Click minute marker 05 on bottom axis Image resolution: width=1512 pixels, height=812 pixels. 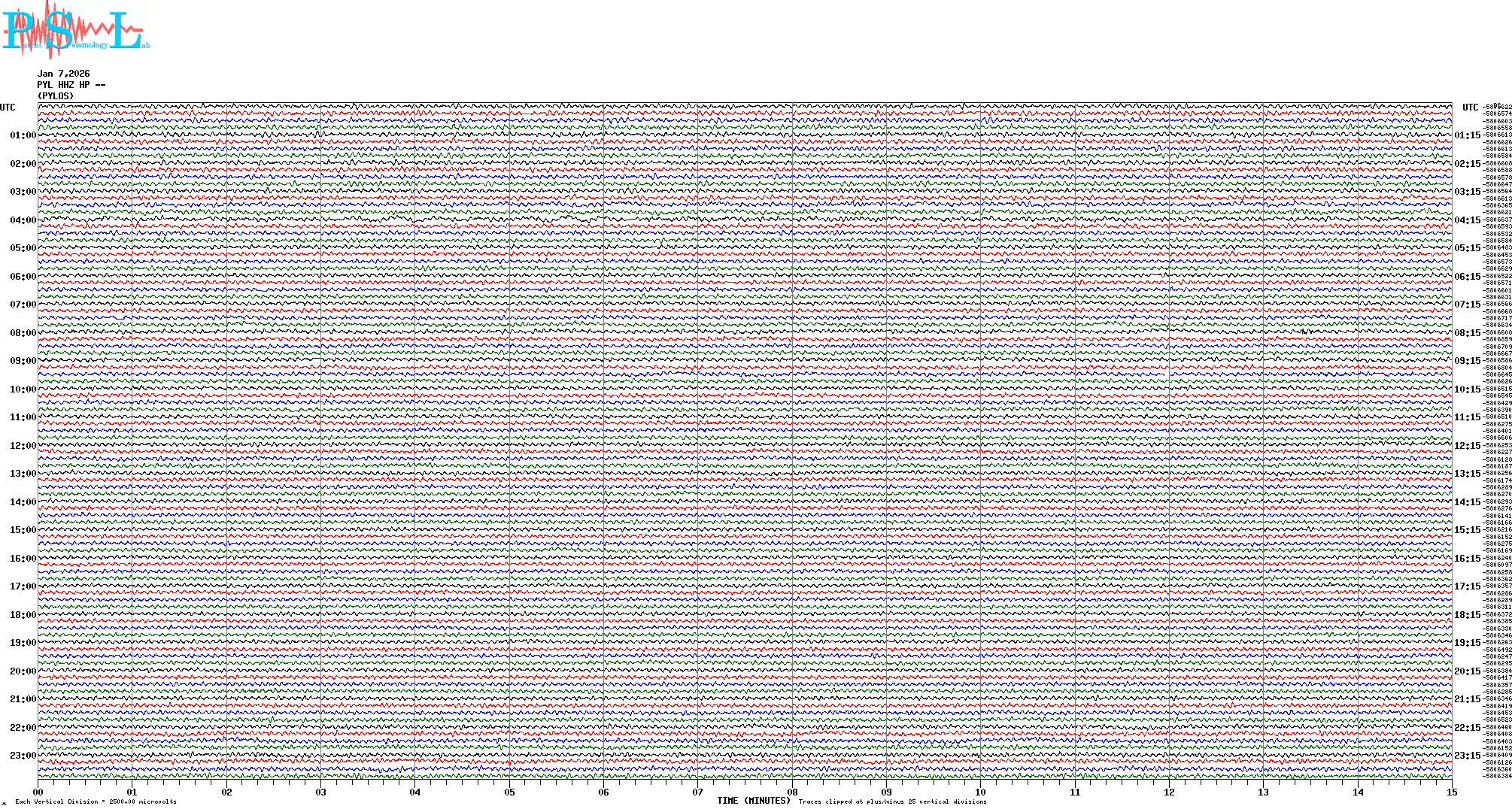(x=509, y=792)
